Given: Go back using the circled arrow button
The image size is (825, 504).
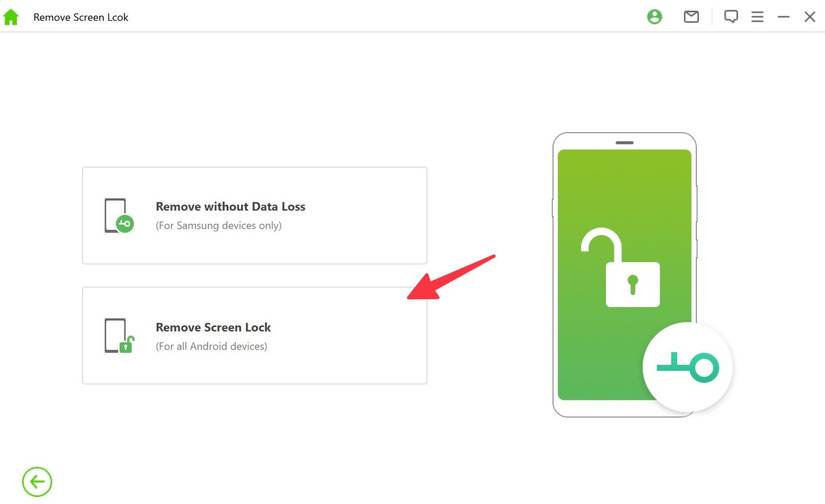Looking at the screenshot, I should (37, 481).
